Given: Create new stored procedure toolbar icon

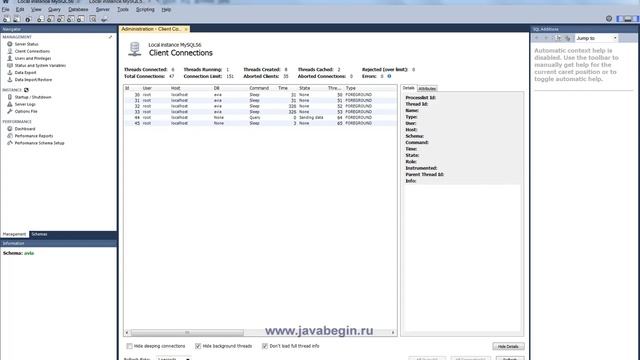Looking at the screenshot, I should point(71,19).
